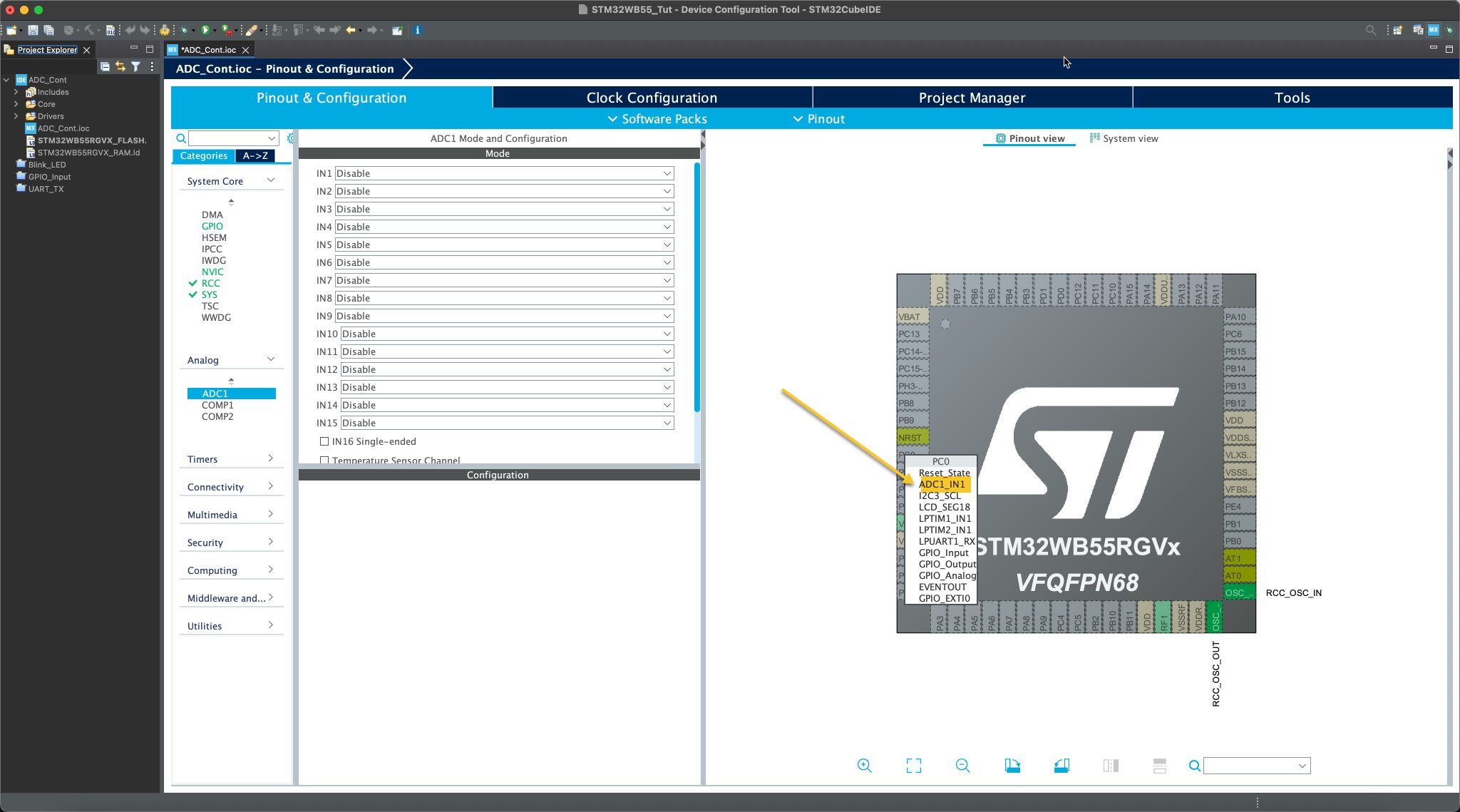Switch to System view
This screenshot has height=812, width=1460.
point(1124,138)
